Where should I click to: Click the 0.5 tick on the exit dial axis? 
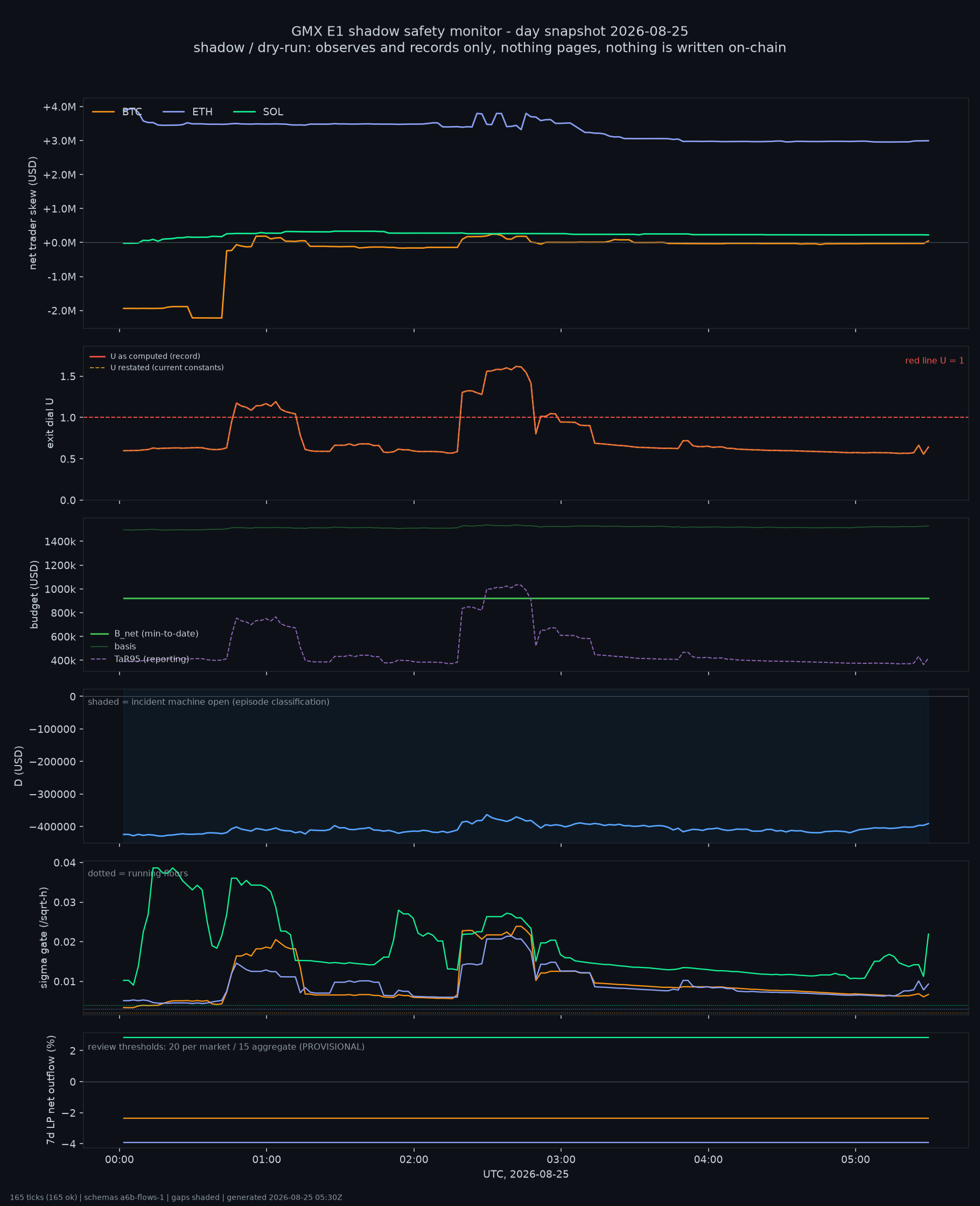(x=67, y=459)
